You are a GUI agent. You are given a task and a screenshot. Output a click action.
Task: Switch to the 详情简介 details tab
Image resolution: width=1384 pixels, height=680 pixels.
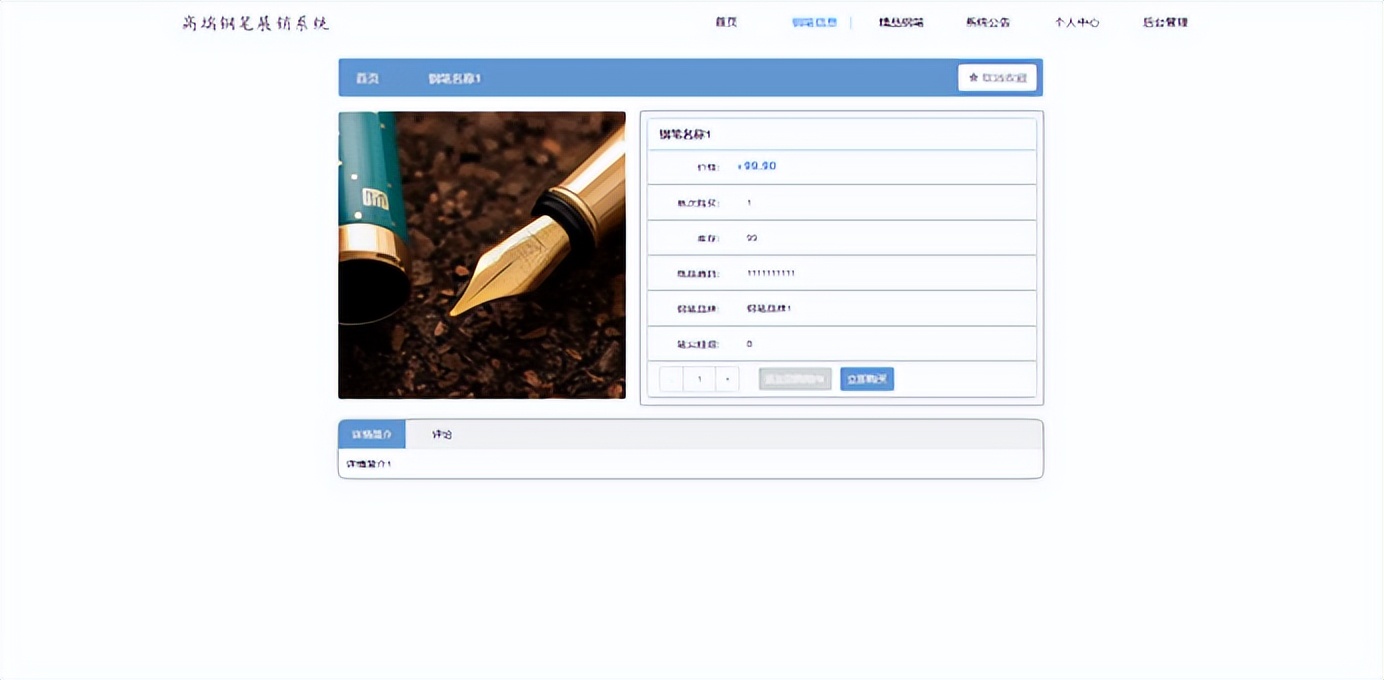pos(371,433)
